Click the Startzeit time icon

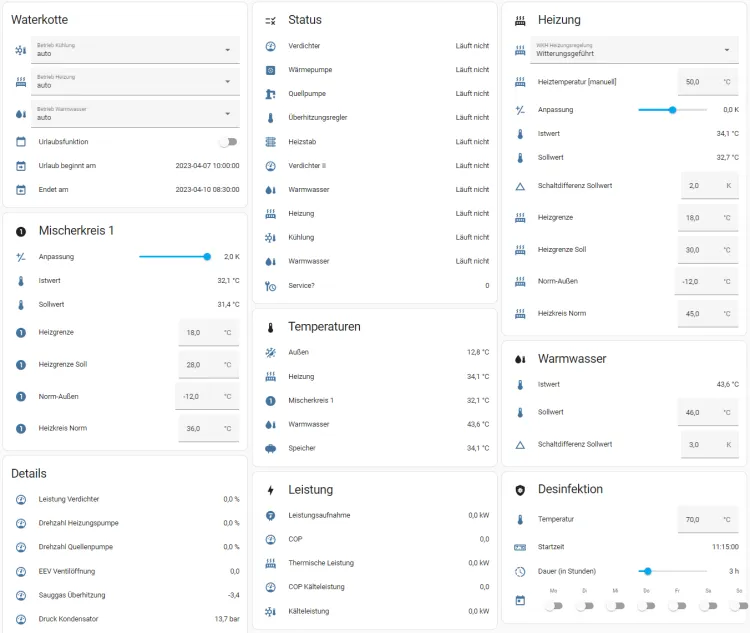click(x=520, y=547)
